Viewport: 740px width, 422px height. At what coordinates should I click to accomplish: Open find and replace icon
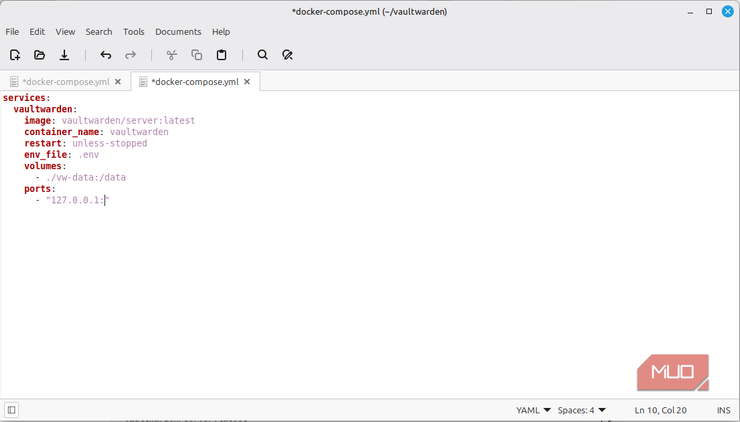coord(287,55)
